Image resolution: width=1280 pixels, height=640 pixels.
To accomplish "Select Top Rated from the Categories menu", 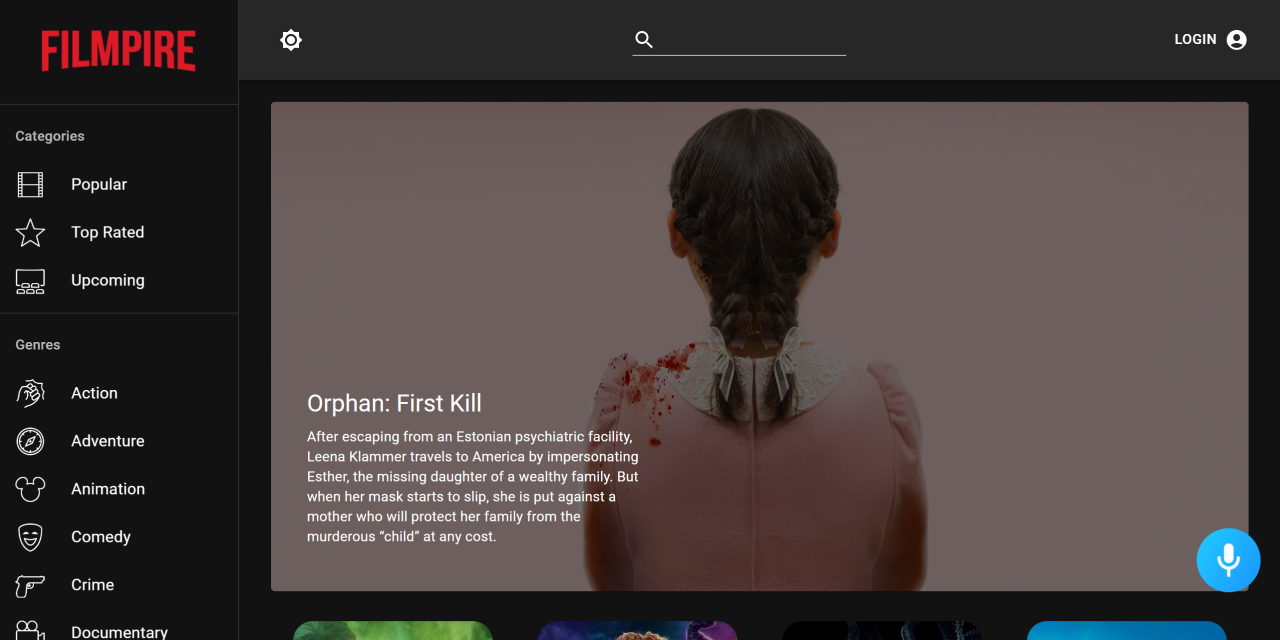I will pyautogui.click(x=107, y=232).
